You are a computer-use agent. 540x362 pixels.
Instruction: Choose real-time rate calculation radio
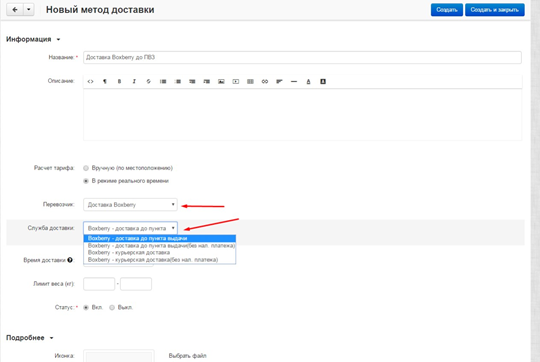click(86, 181)
